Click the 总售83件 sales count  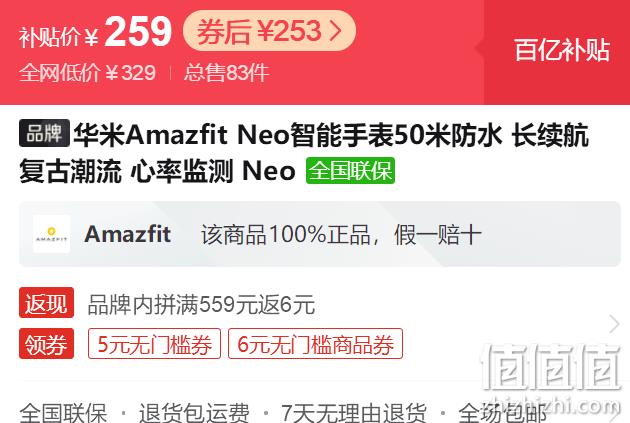[226, 73]
